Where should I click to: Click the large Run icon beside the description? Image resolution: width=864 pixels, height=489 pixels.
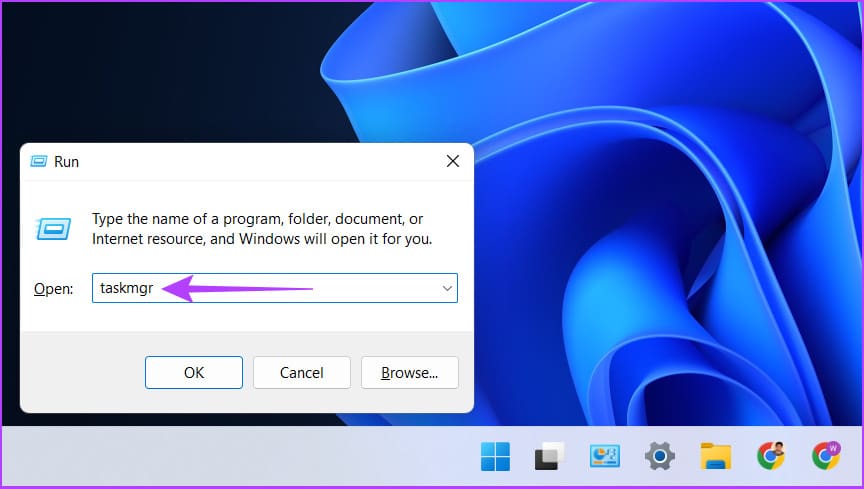(53, 228)
